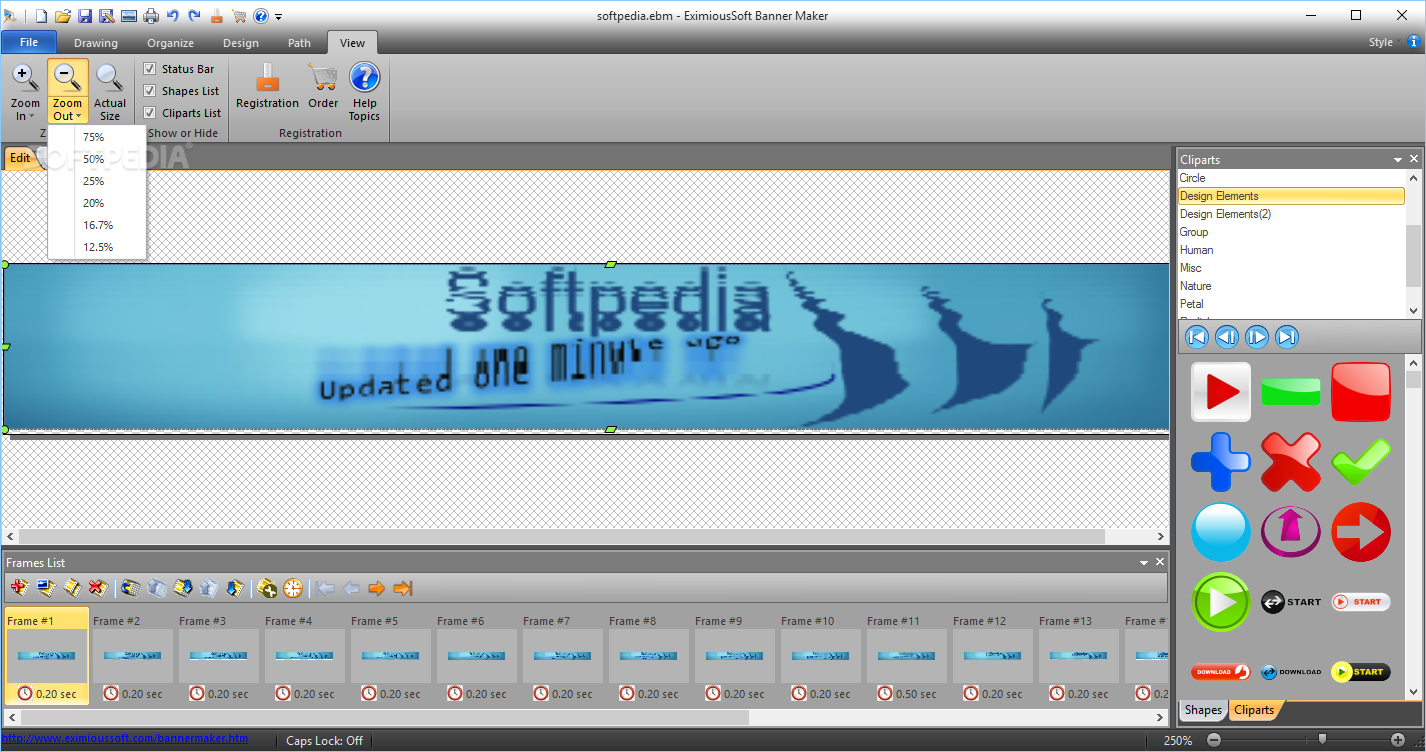Switch to the Shapes panel tab

(x=1203, y=710)
